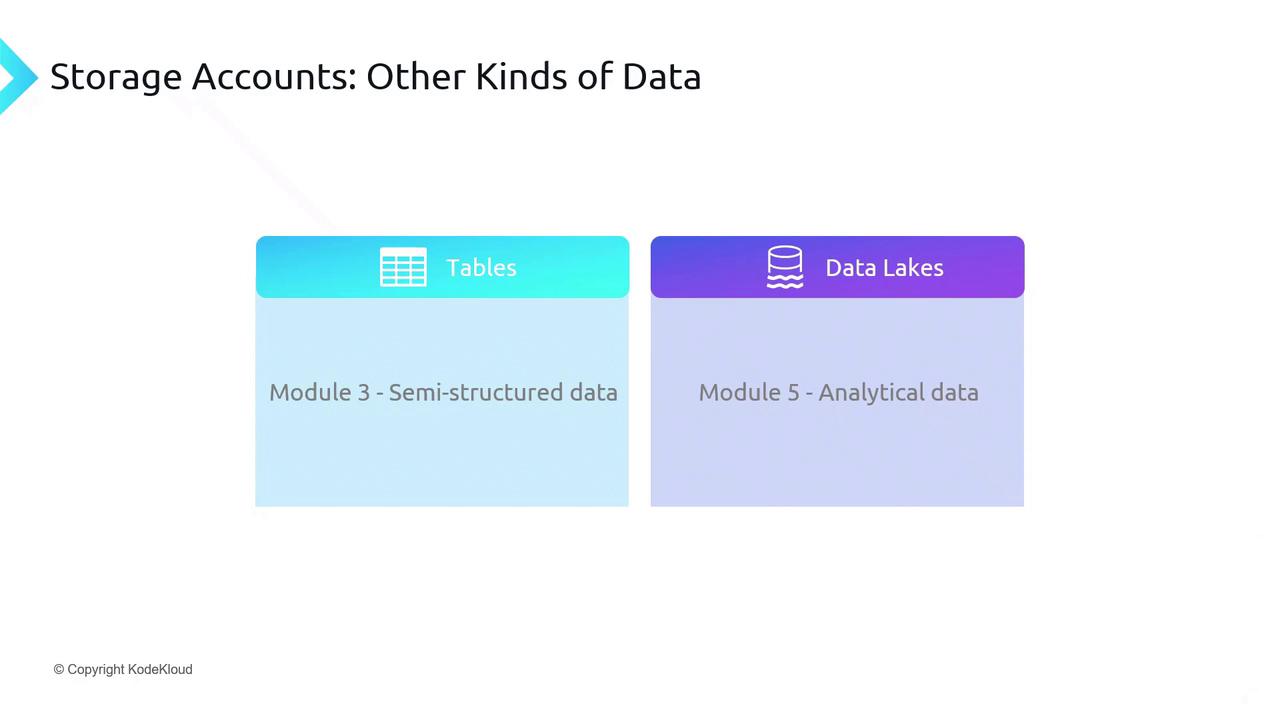Click the Data Lakes database icon
Viewport: 1280px width, 720px height.
(x=785, y=267)
